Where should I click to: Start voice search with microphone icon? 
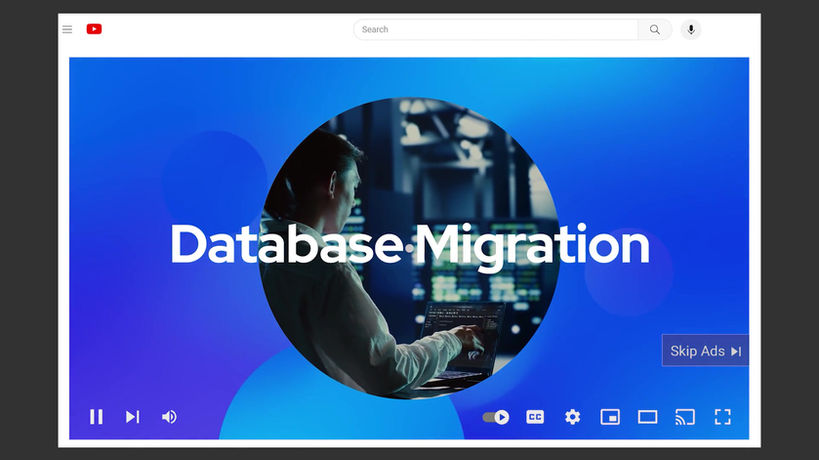[691, 30]
